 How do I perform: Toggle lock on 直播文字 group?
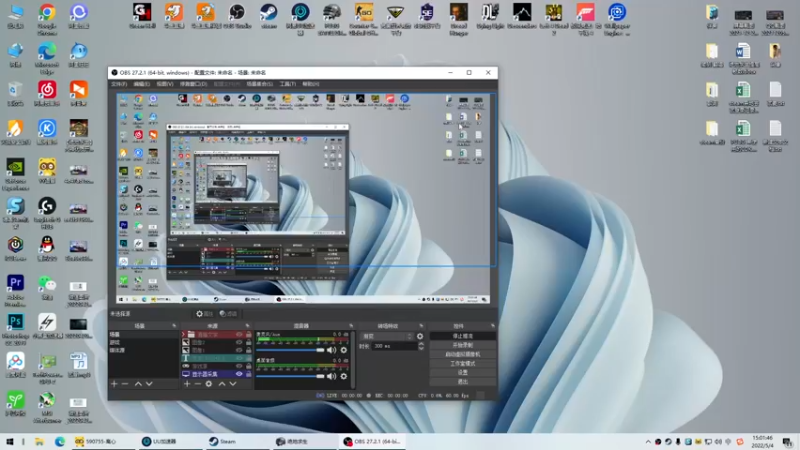pos(248,335)
